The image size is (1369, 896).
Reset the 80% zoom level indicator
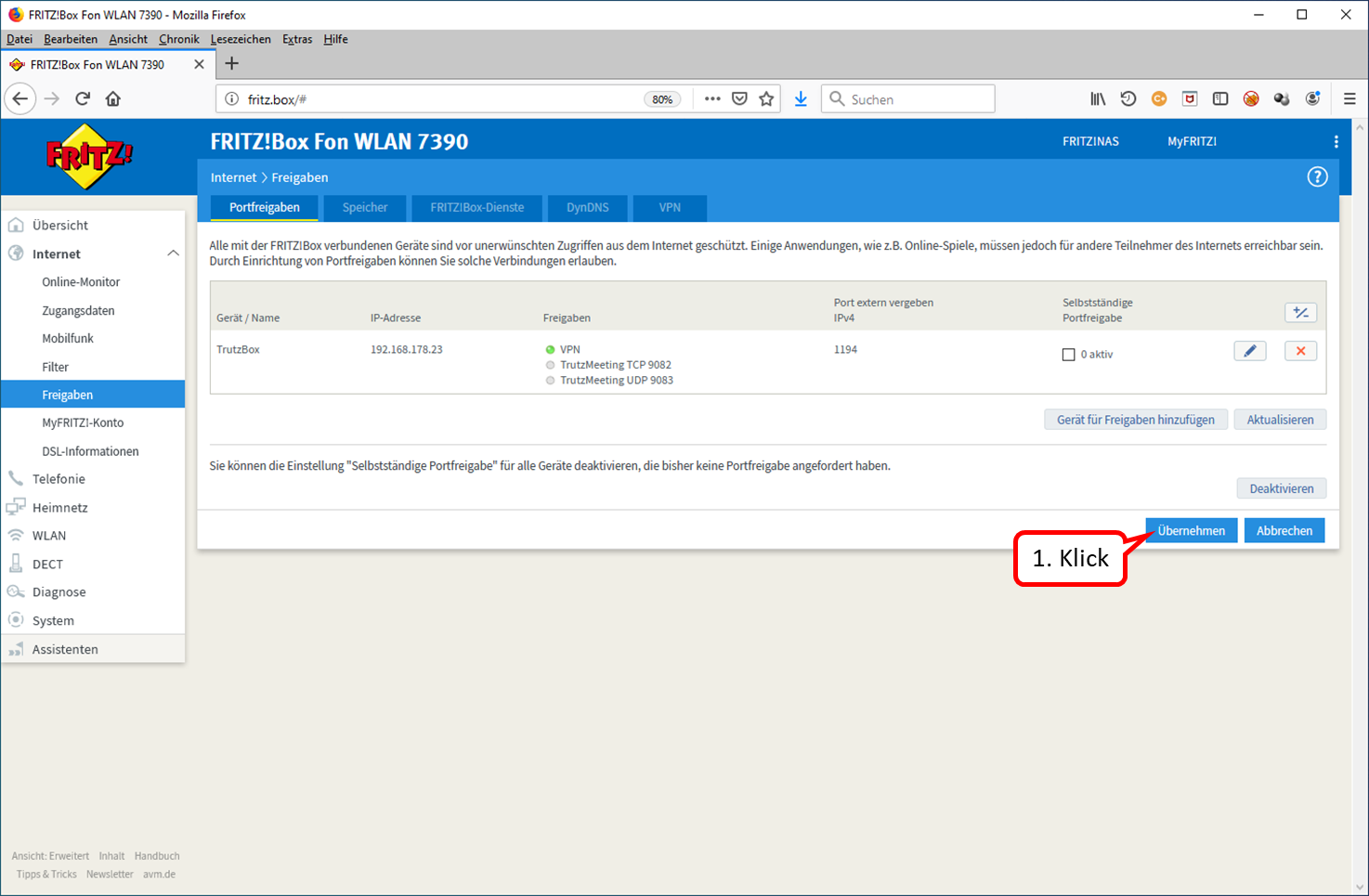[662, 99]
